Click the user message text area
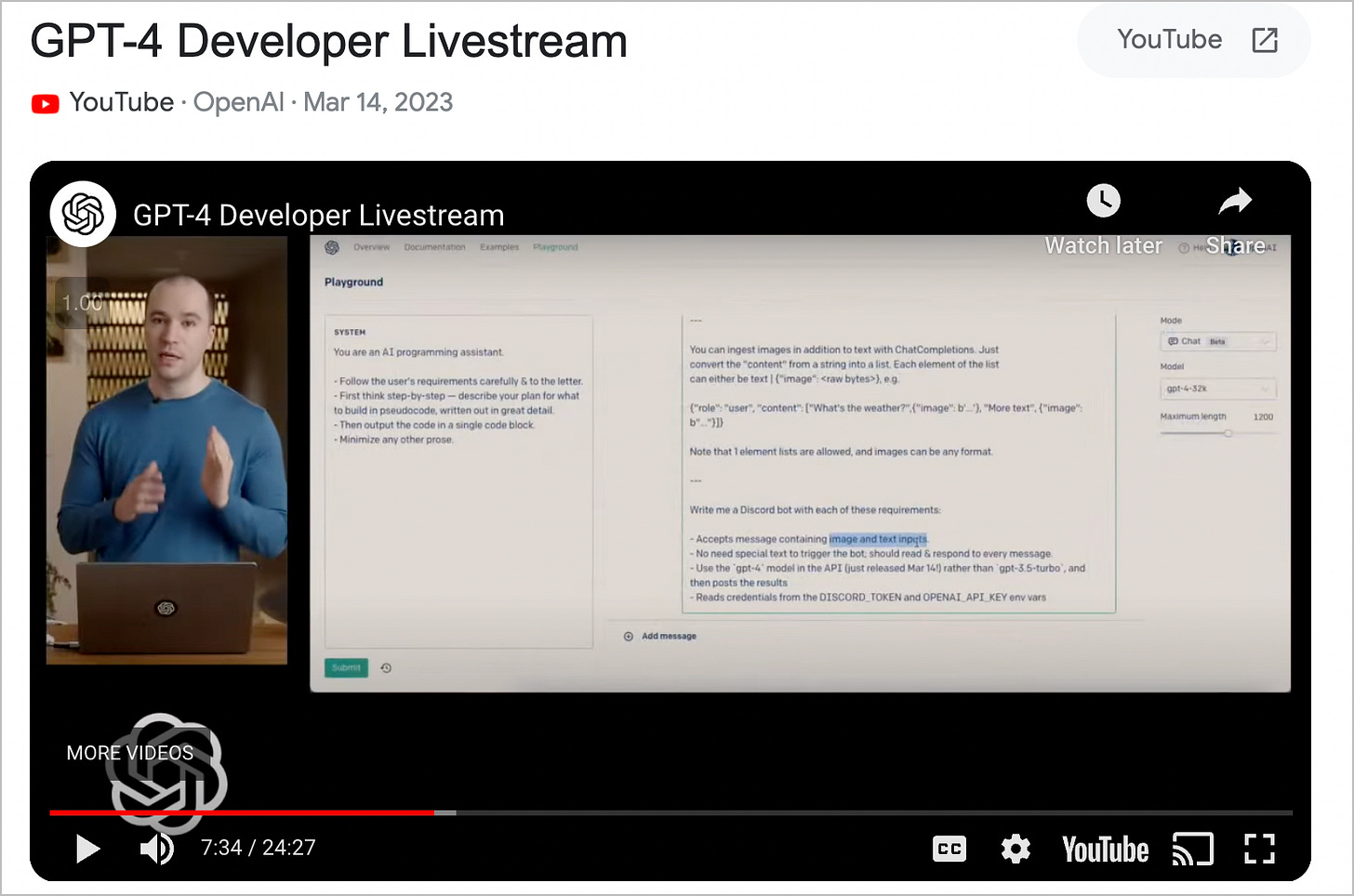 pyautogui.click(x=898, y=463)
